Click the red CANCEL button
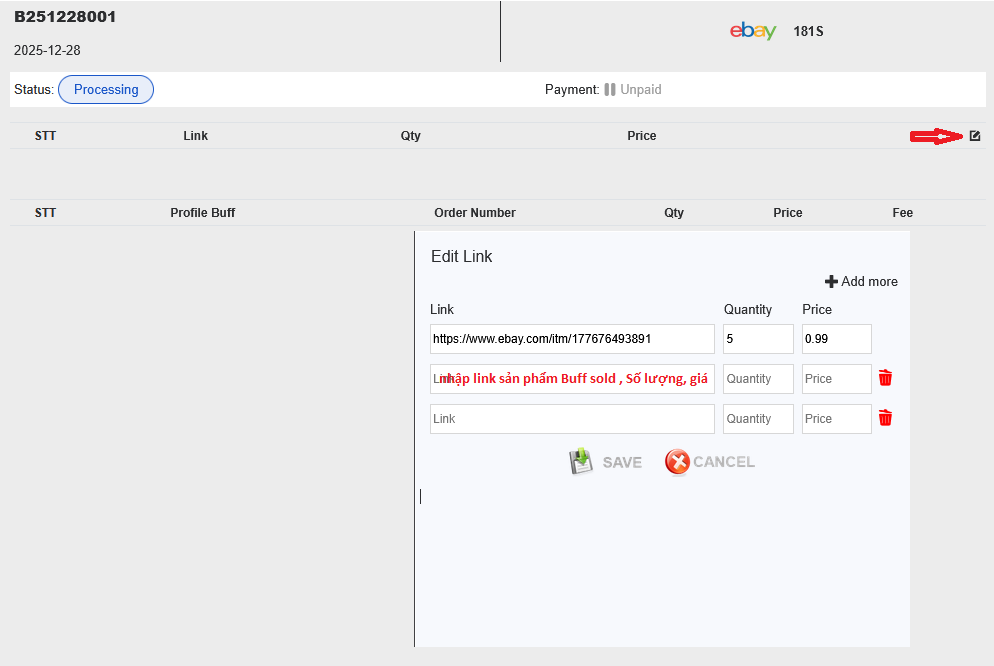The height and width of the screenshot is (666, 994). 710,462
